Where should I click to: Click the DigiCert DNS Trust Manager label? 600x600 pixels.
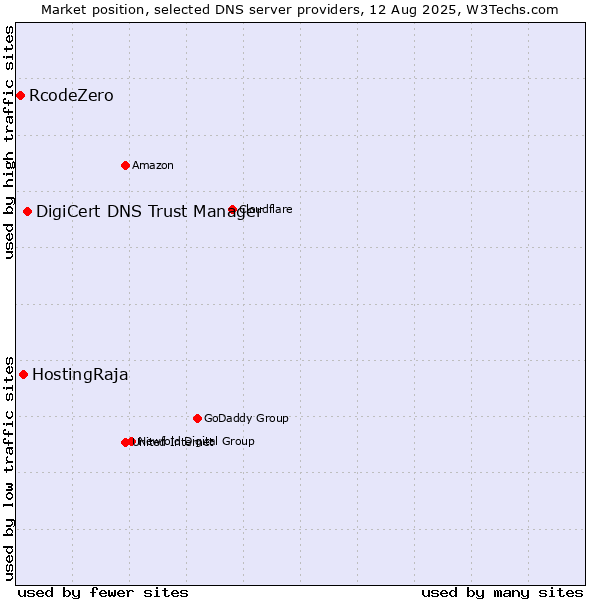[149, 212]
